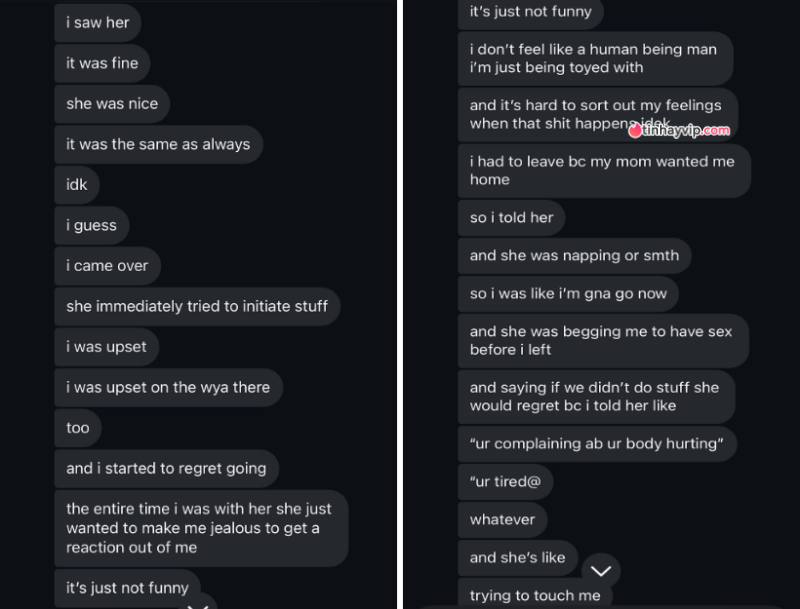Click the "idk" message bubble
This screenshot has width=800, height=609.
click(77, 185)
